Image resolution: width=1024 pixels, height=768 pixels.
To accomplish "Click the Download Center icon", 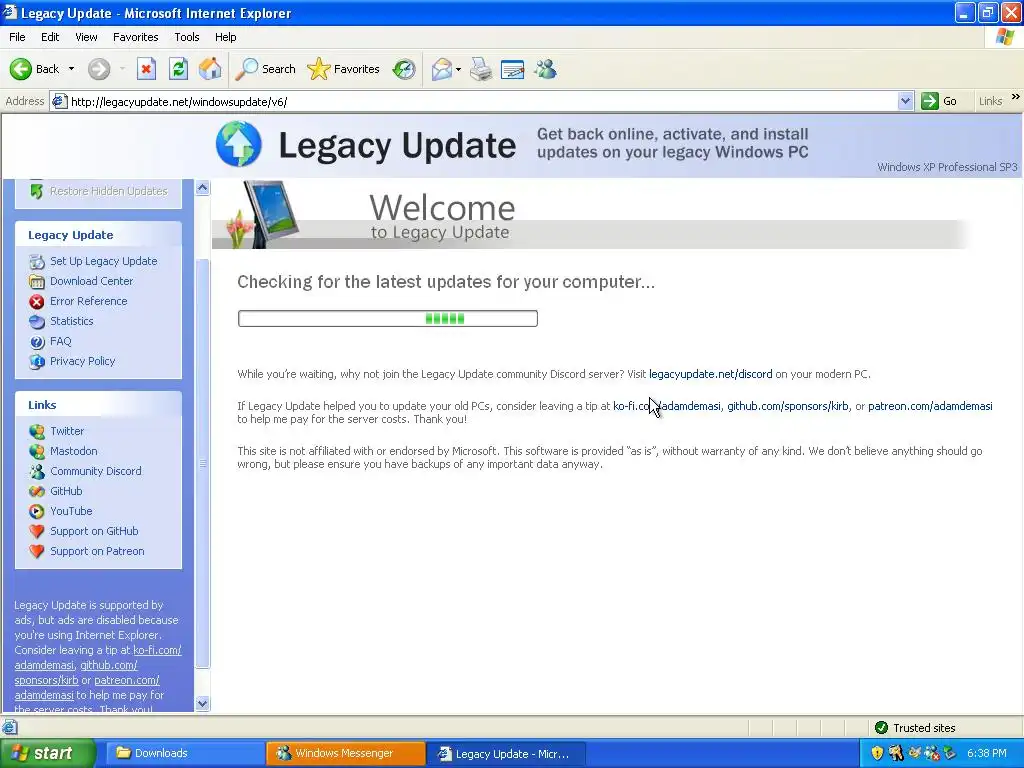I will (x=37, y=281).
